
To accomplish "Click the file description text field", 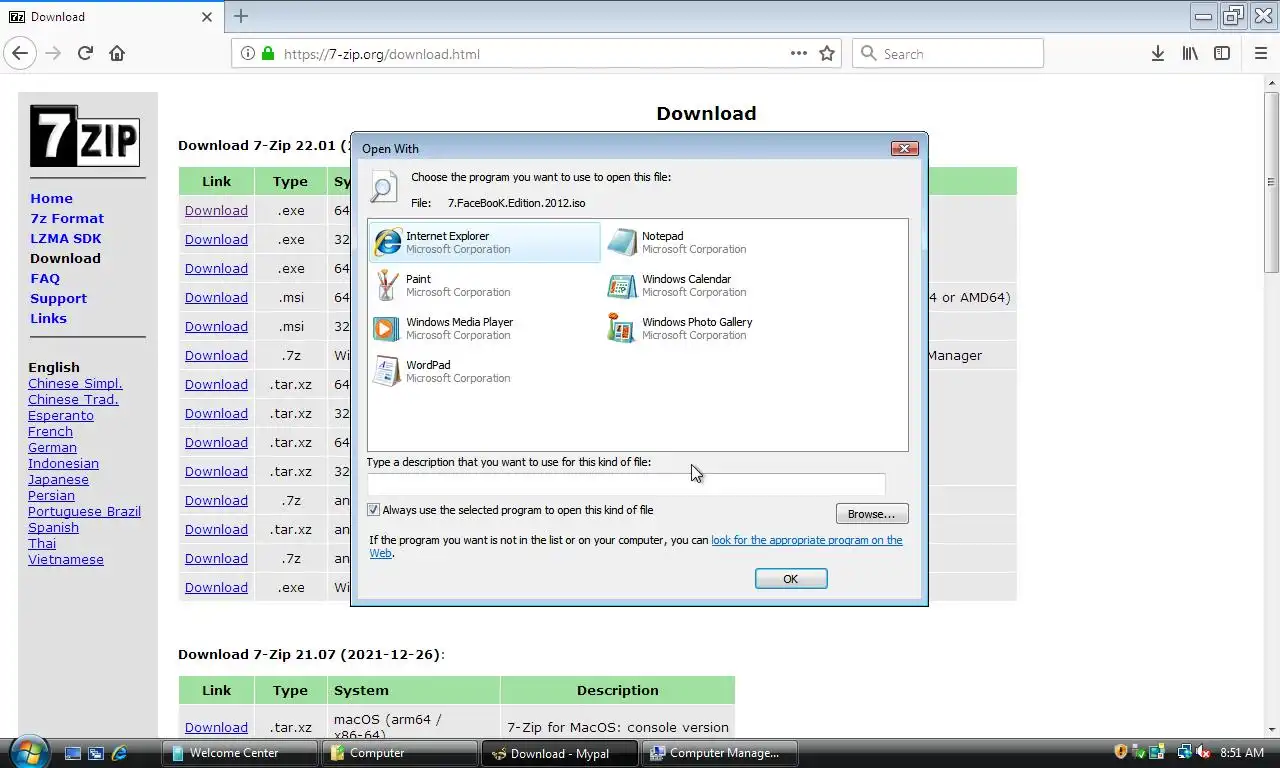I will click(626, 485).
